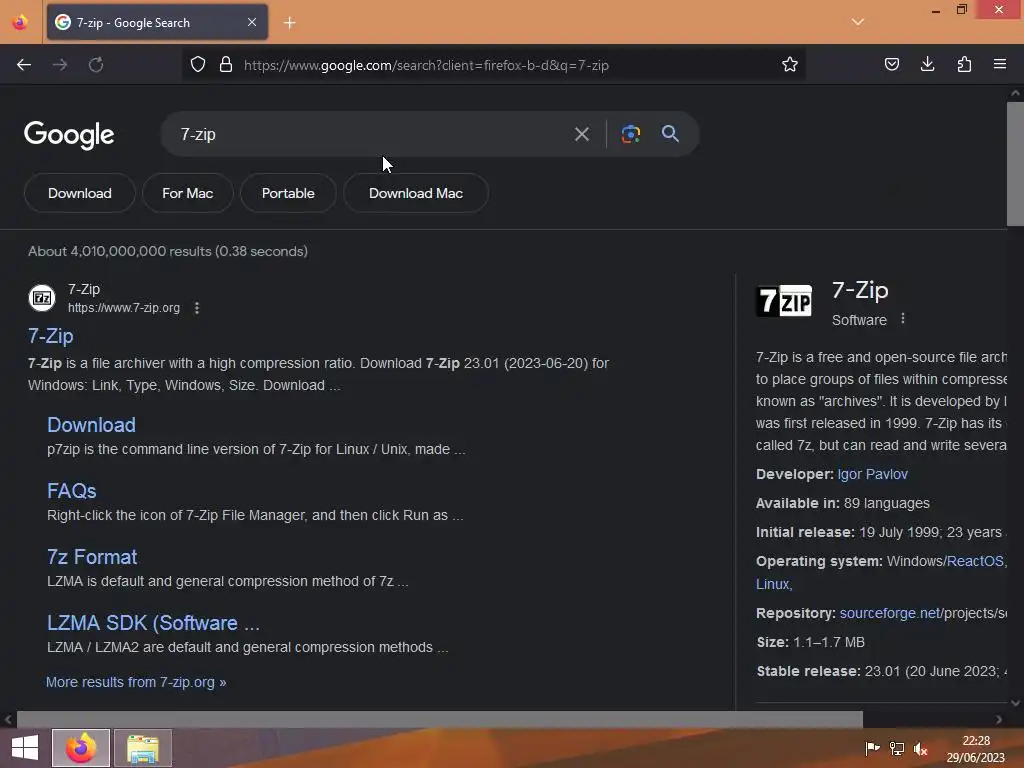Open the tracking protection shield icon

click(x=198, y=65)
